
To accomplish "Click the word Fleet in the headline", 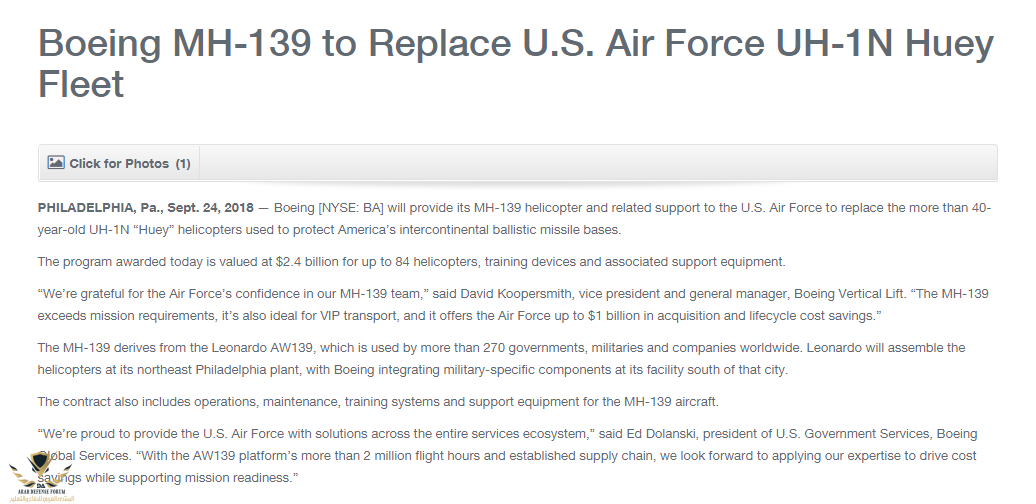I will (81, 84).
